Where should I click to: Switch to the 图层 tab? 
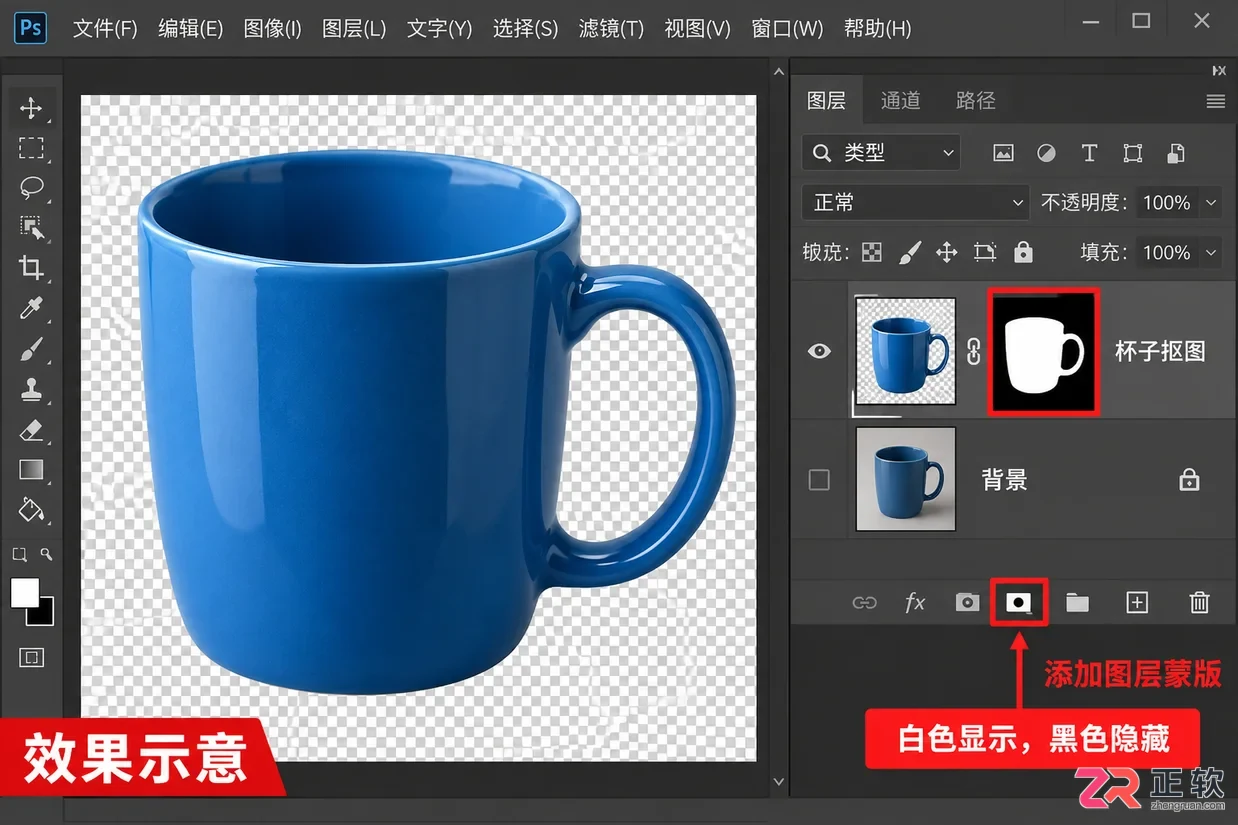[826, 100]
